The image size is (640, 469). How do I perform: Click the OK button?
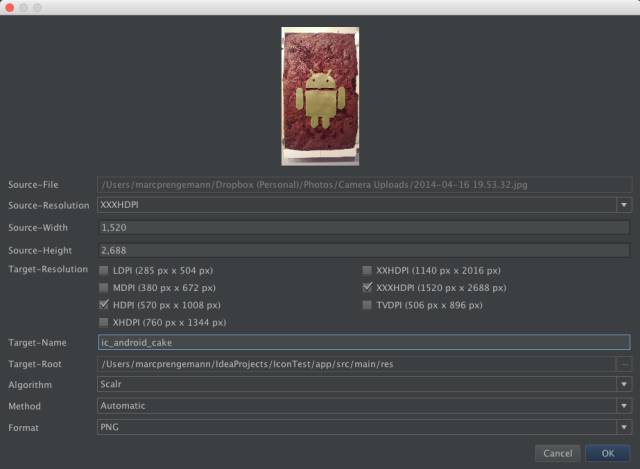click(x=608, y=453)
